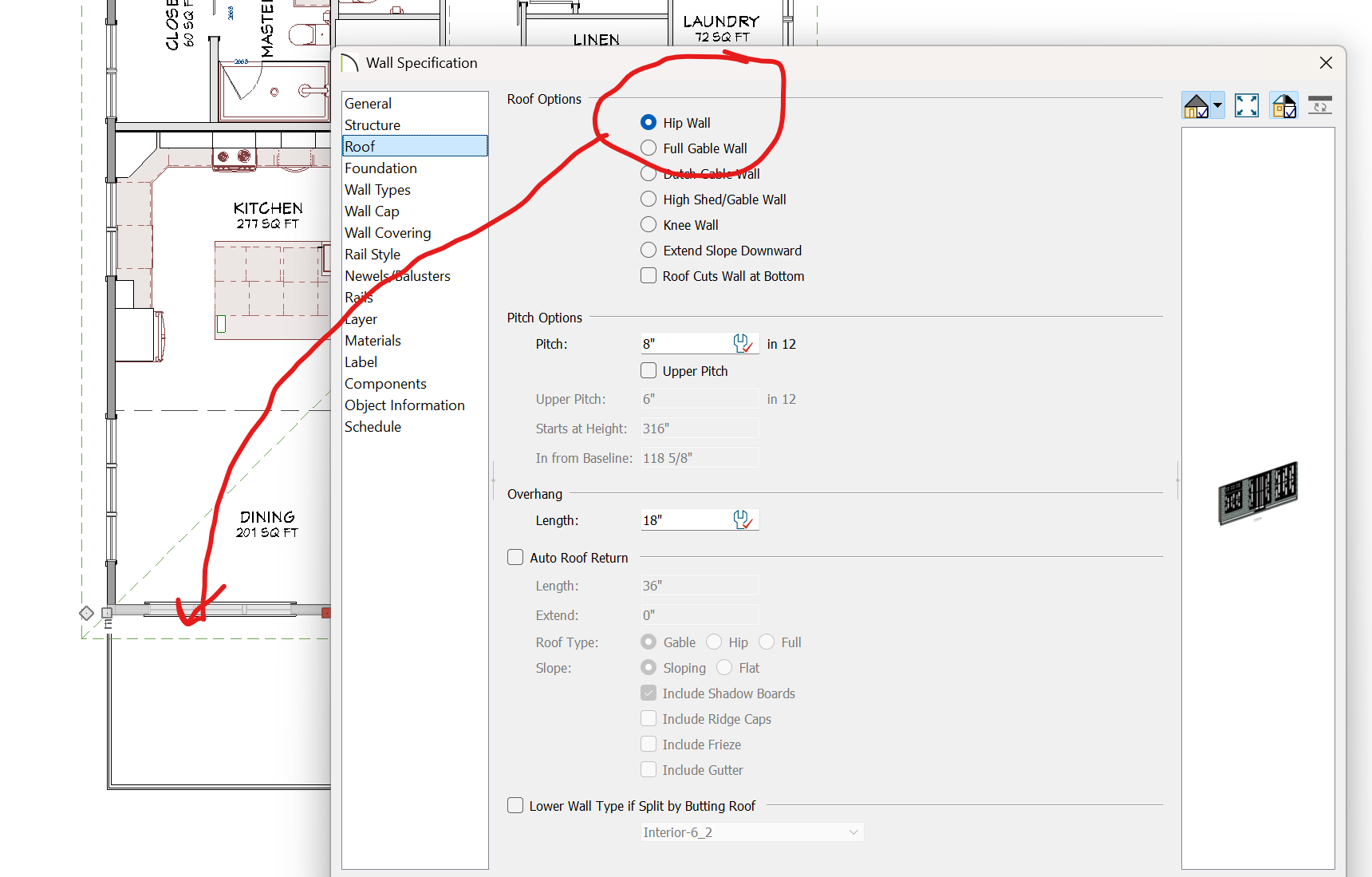Image resolution: width=1372 pixels, height=877 pixels.
Task: Click the wrench icon beside Overhang Length
Action: [743, 520]
